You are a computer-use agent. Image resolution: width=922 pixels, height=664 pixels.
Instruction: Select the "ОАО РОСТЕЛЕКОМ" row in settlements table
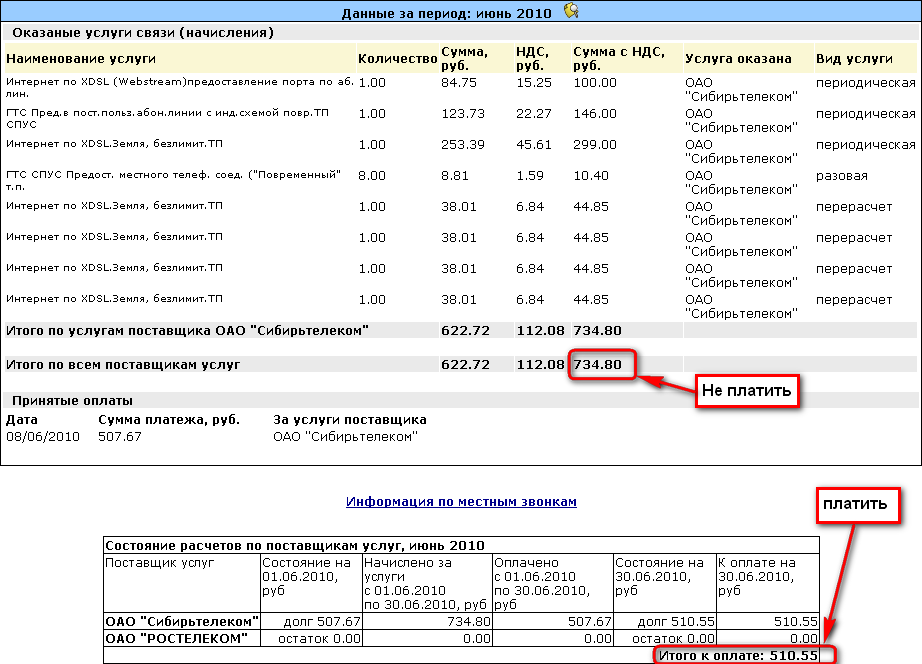[461, 639]
